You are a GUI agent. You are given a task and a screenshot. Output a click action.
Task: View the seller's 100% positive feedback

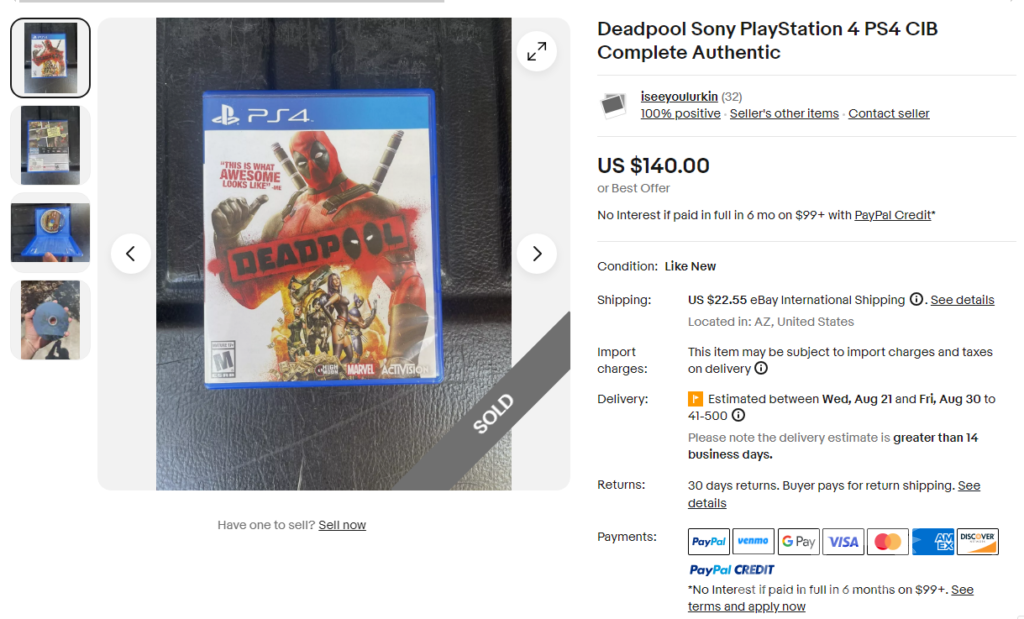(x=680, y=114)
